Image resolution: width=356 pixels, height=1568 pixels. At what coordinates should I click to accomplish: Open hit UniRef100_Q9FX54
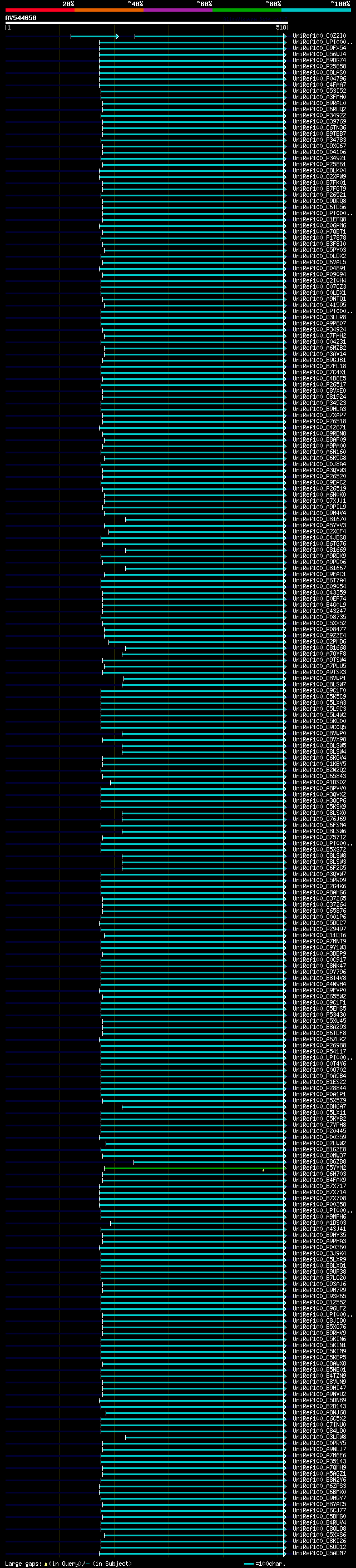[x=319, y=48]
